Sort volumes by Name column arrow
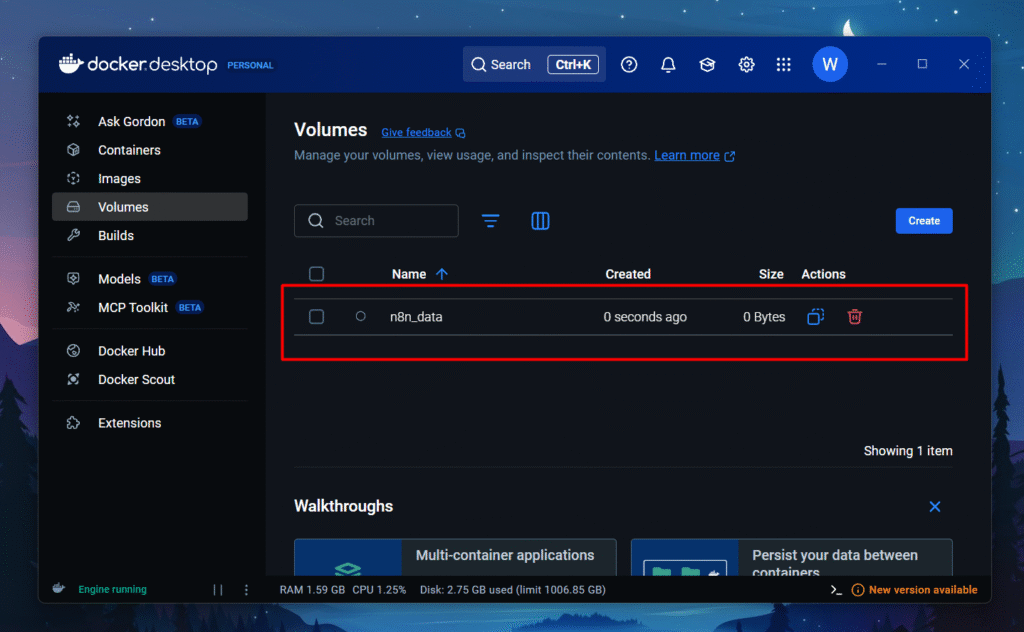Image resolution: width=1024 pixels, height=632 pixels. (442, 274)
